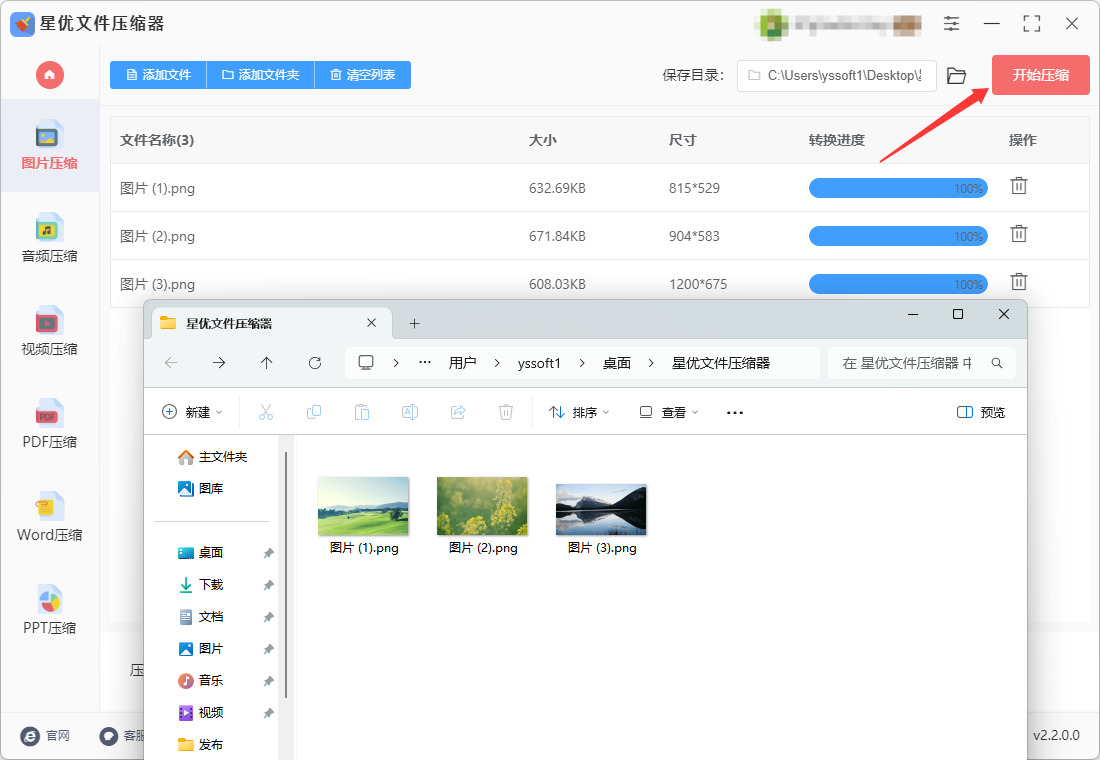
Task: Click the 添加文件 add file button
Action: pyautogui.click(x=158, y=75)
